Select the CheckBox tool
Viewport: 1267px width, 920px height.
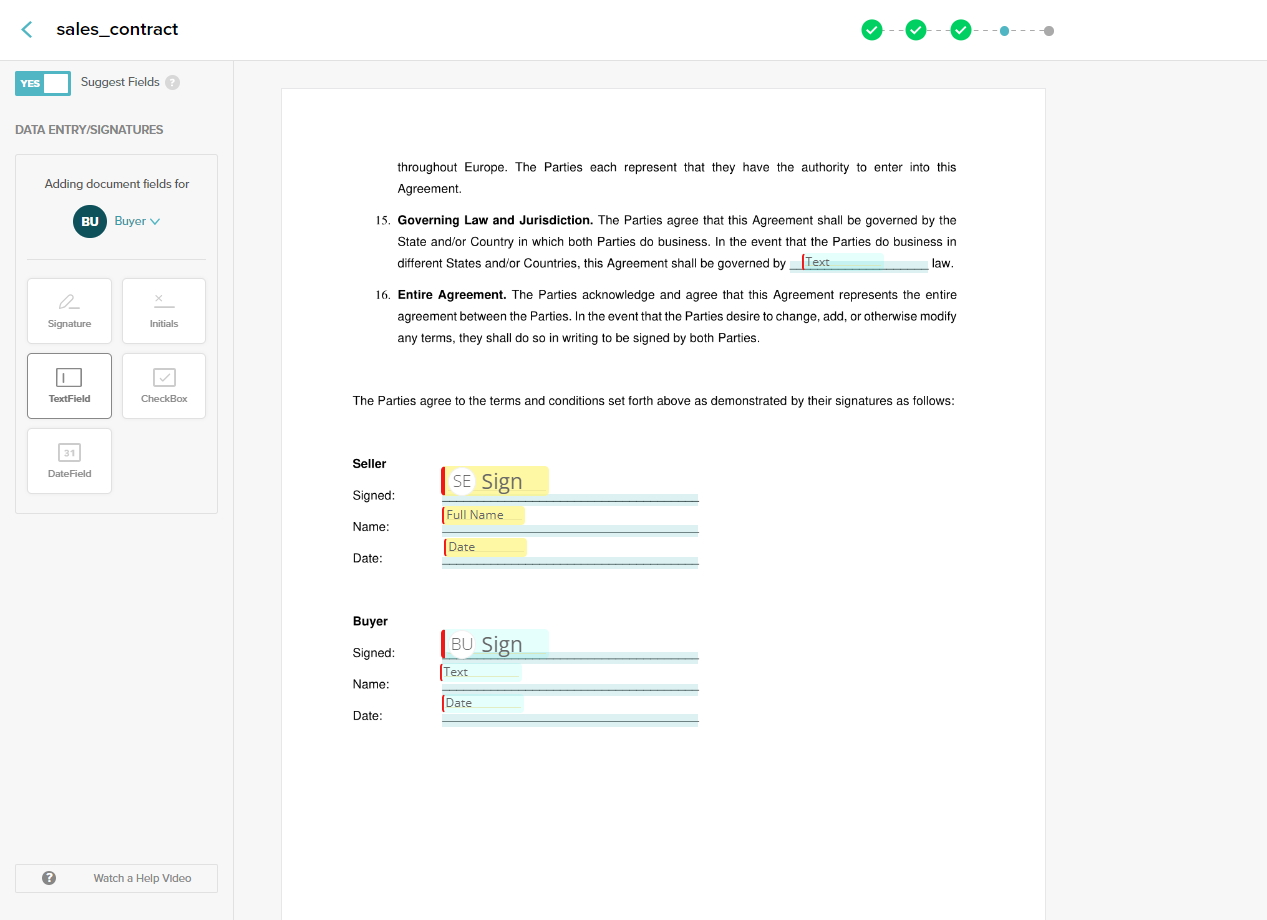pyautogui.click(x=163, y=385)
